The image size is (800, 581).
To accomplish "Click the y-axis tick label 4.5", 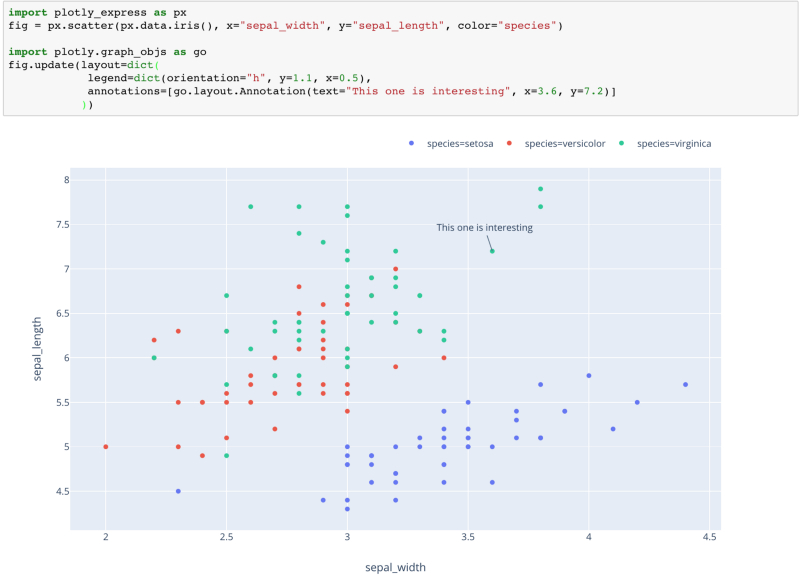I will [63, 491].
